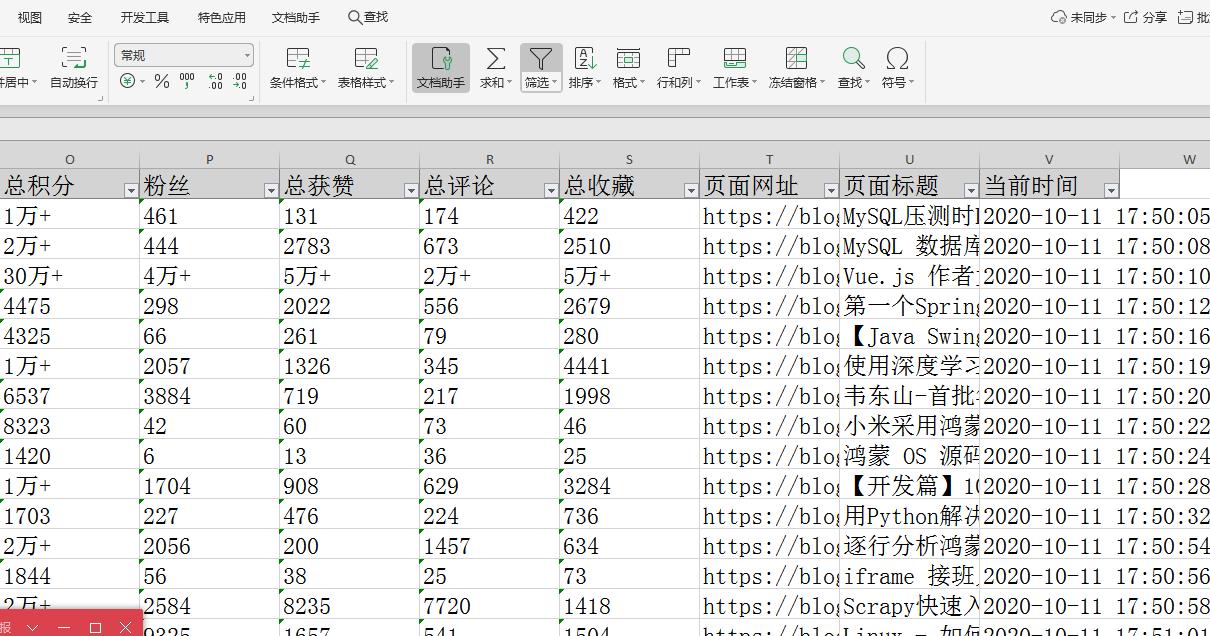Insert a symbol using 符号
Screen dimensions: 1210x636
point(895,68)
